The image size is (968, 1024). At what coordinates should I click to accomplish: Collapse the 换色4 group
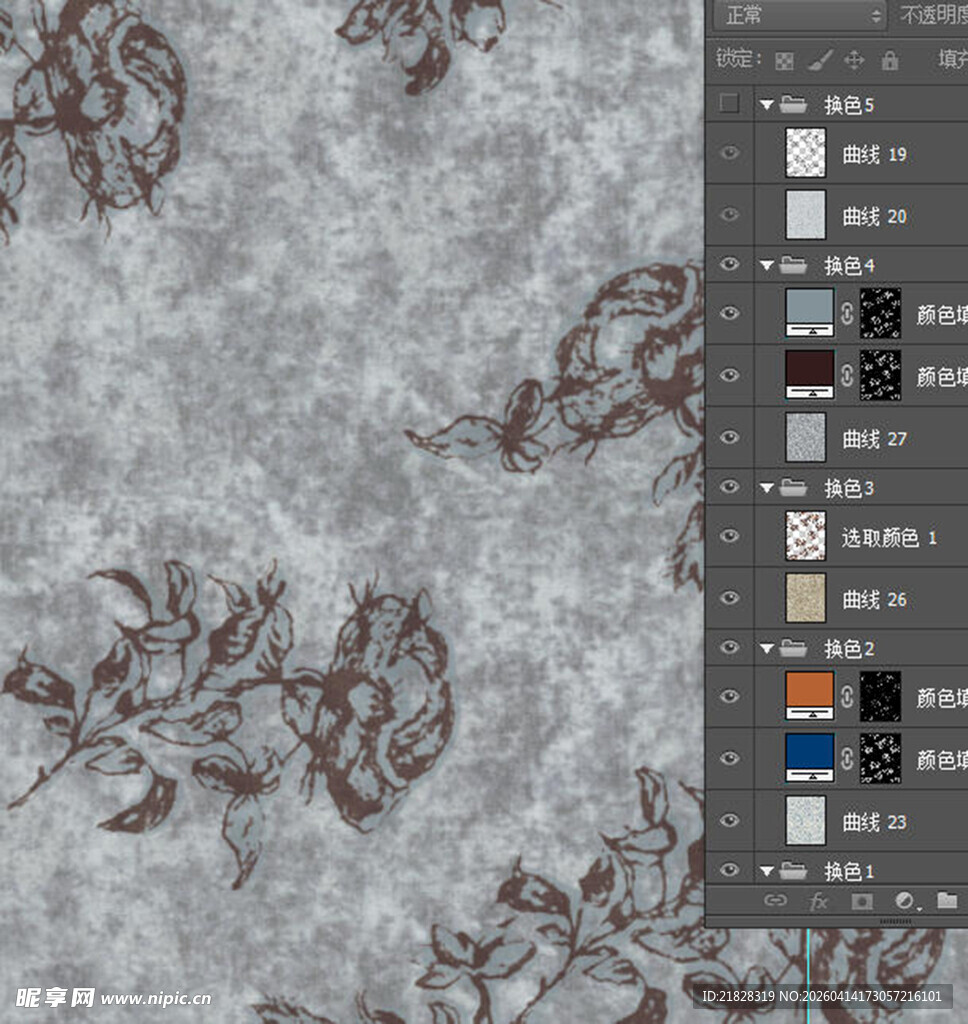click(767, 265)
